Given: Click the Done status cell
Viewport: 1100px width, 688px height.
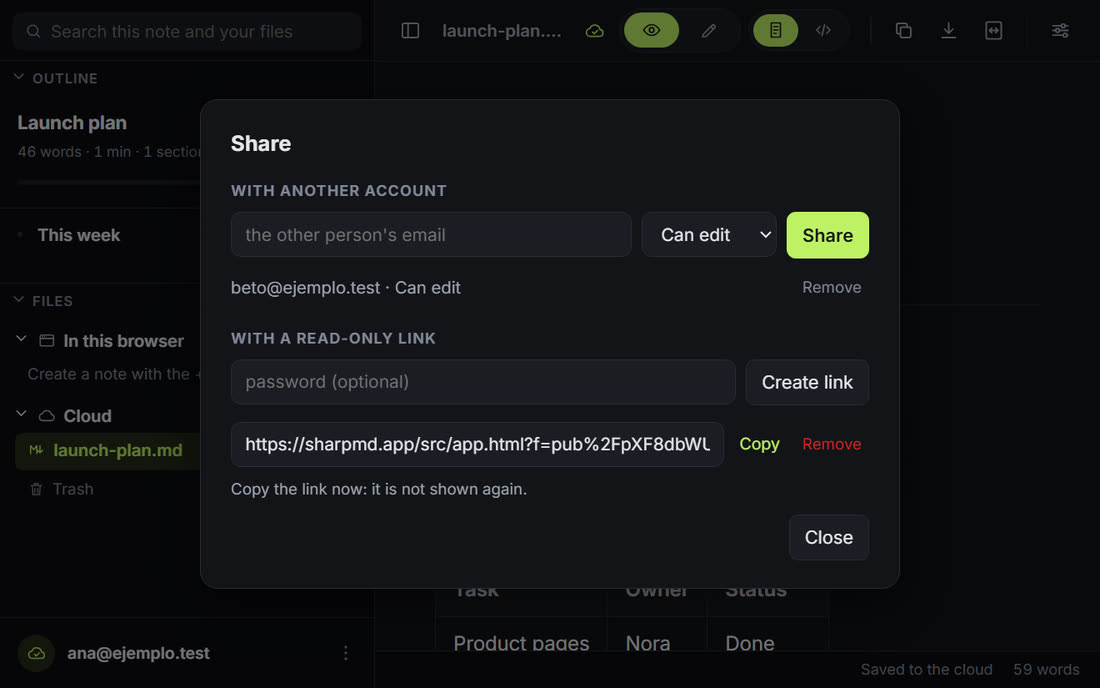Looking at the screenshot, I should [750, 643].
